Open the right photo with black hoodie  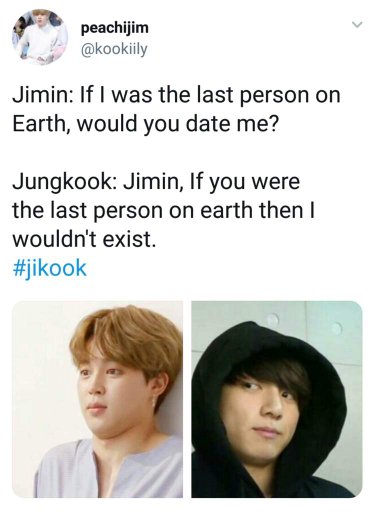(277, 399)
